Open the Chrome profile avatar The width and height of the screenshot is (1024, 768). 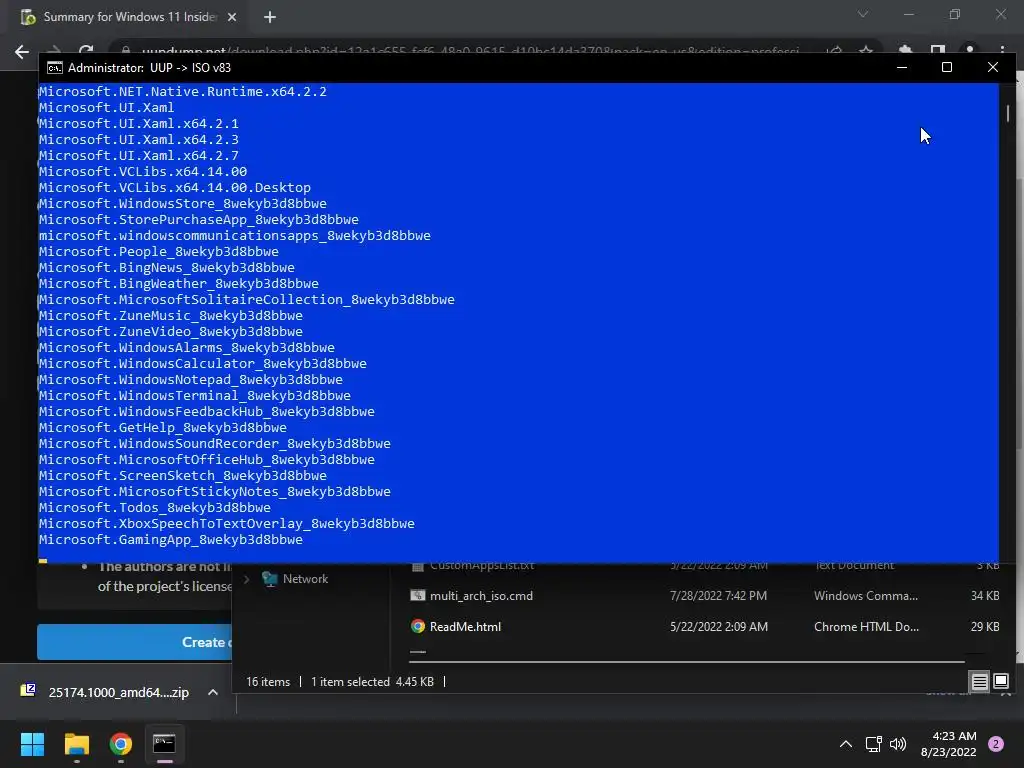(x=970, y=50)
